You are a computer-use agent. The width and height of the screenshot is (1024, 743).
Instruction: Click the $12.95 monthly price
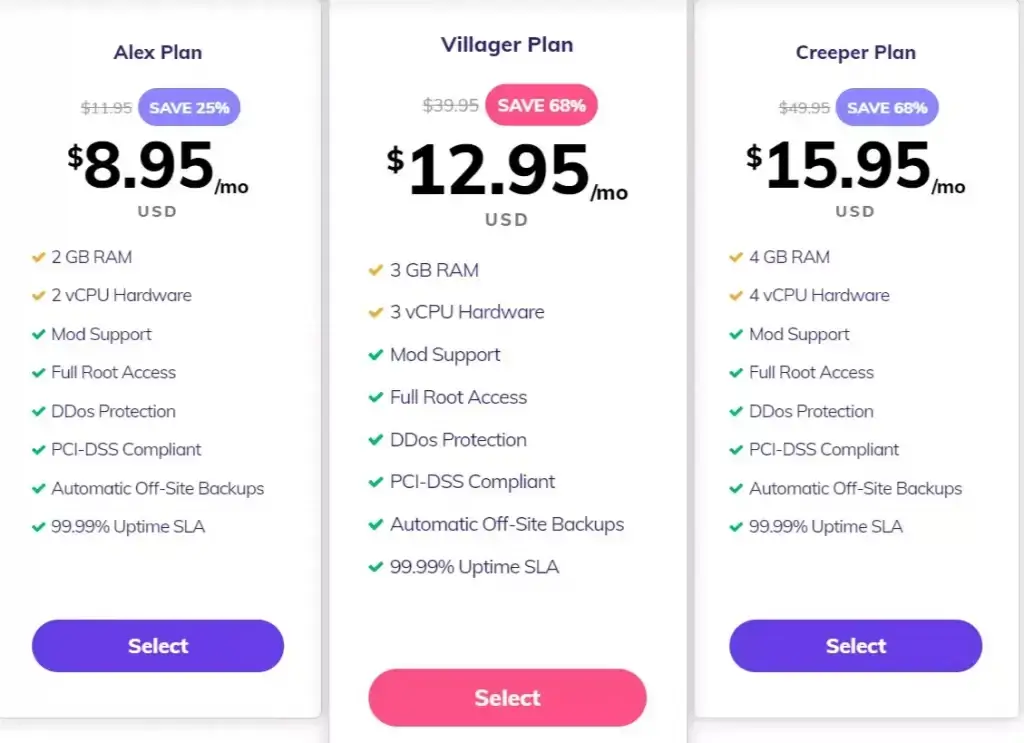point(500,170)
